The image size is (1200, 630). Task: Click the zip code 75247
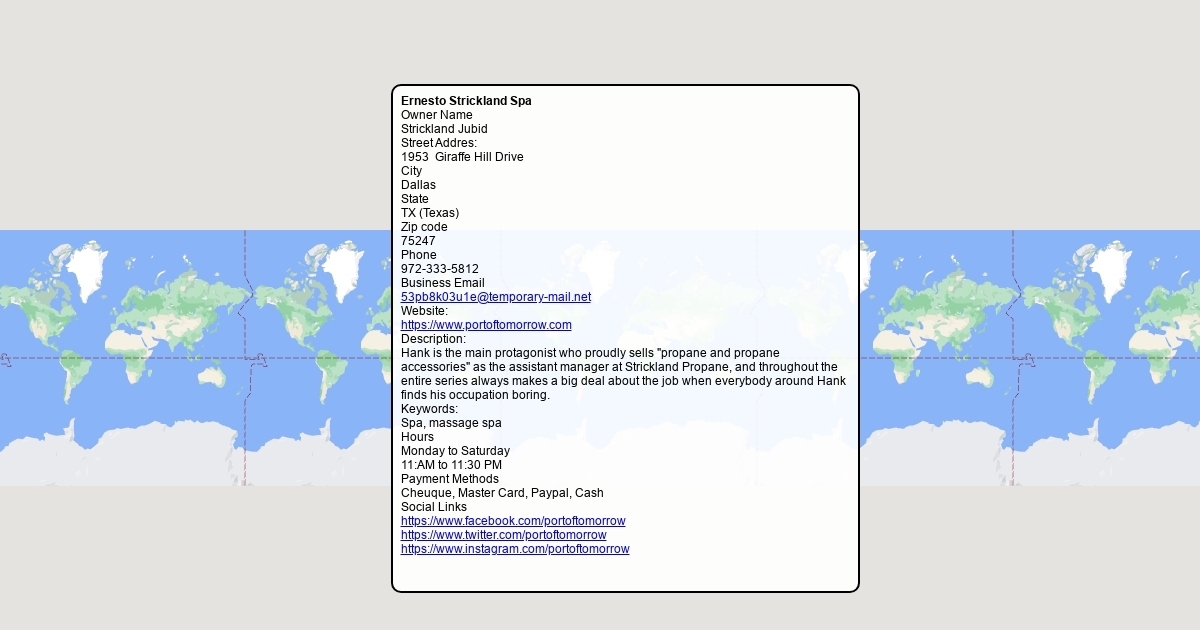click(x=418, y=241)
